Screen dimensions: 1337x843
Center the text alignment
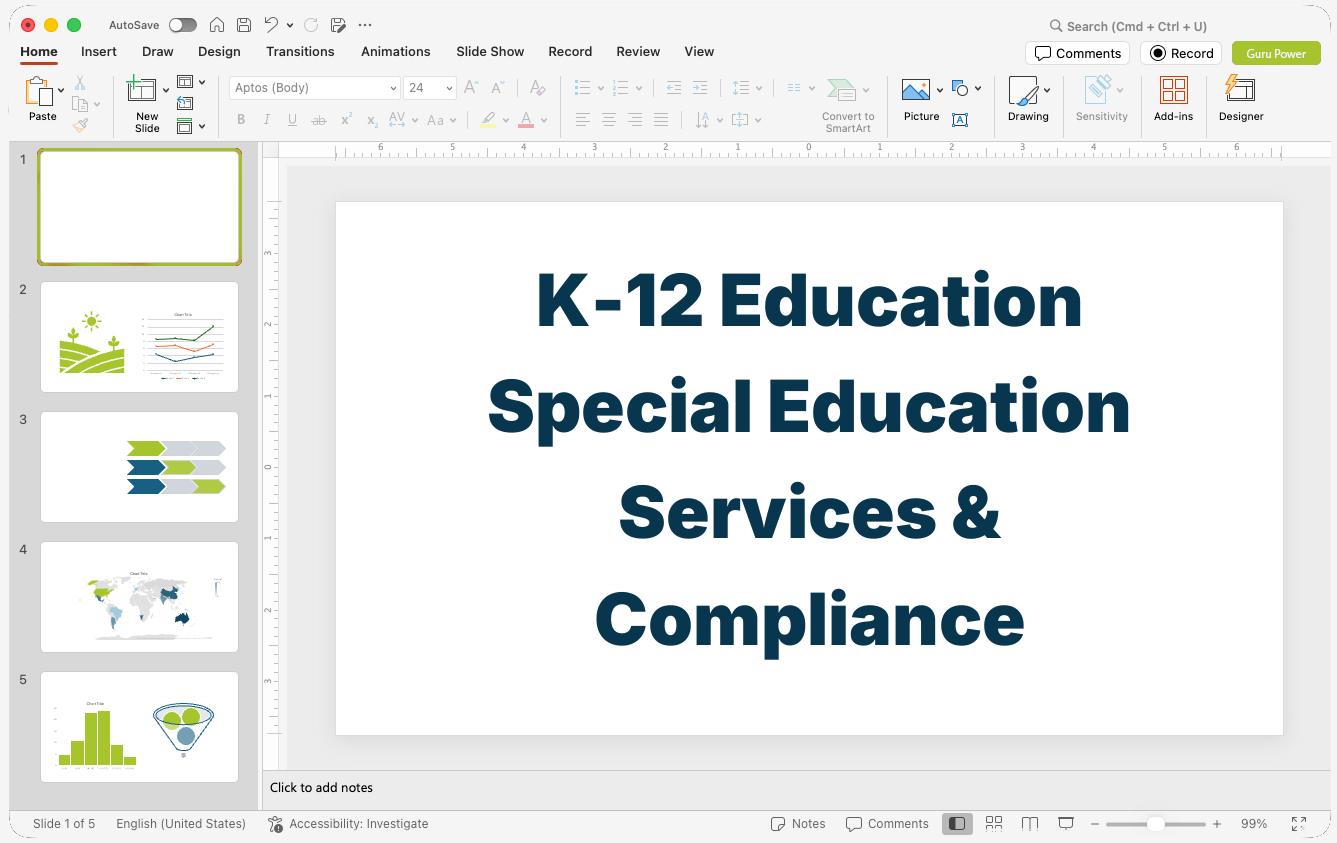tap(609, 120)
